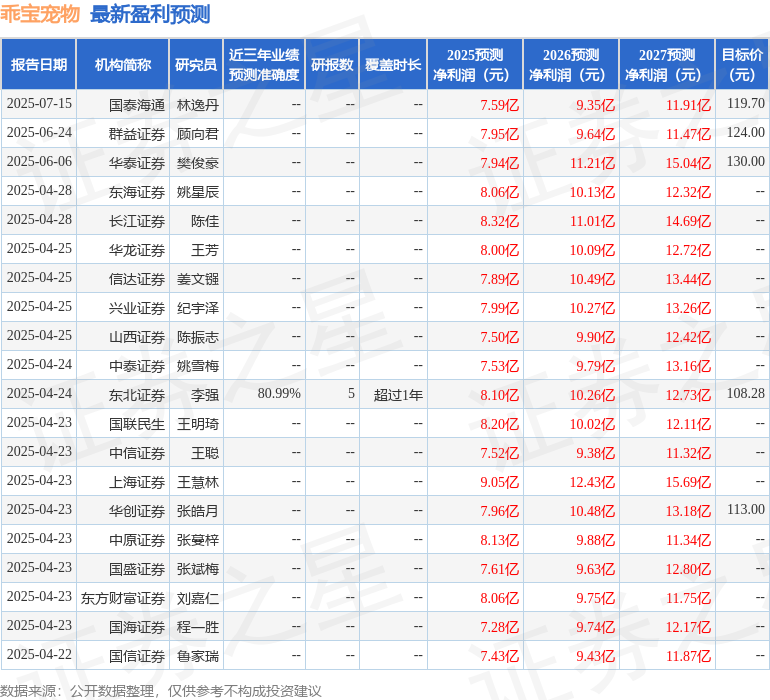Select the 报告日期 column header
Screen dimensions: 770x700
(39, 65)
